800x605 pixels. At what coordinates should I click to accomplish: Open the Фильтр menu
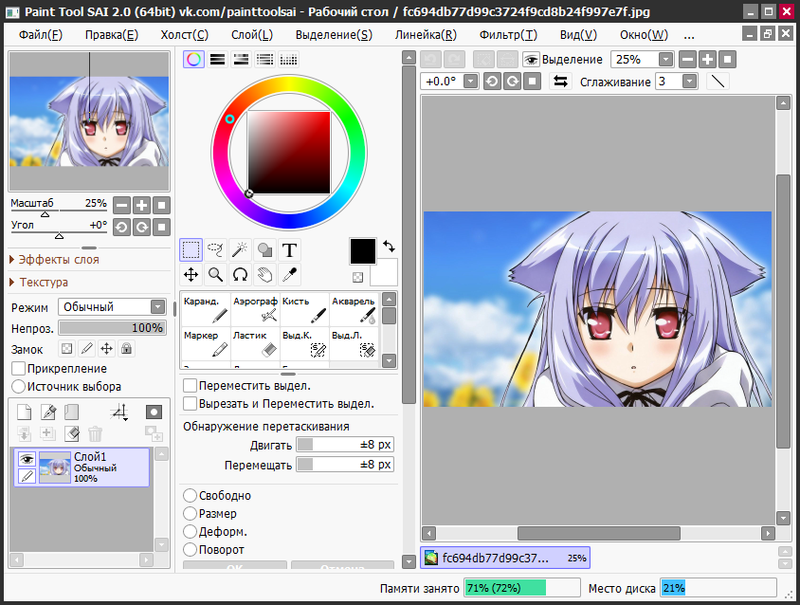pos(507,35)
